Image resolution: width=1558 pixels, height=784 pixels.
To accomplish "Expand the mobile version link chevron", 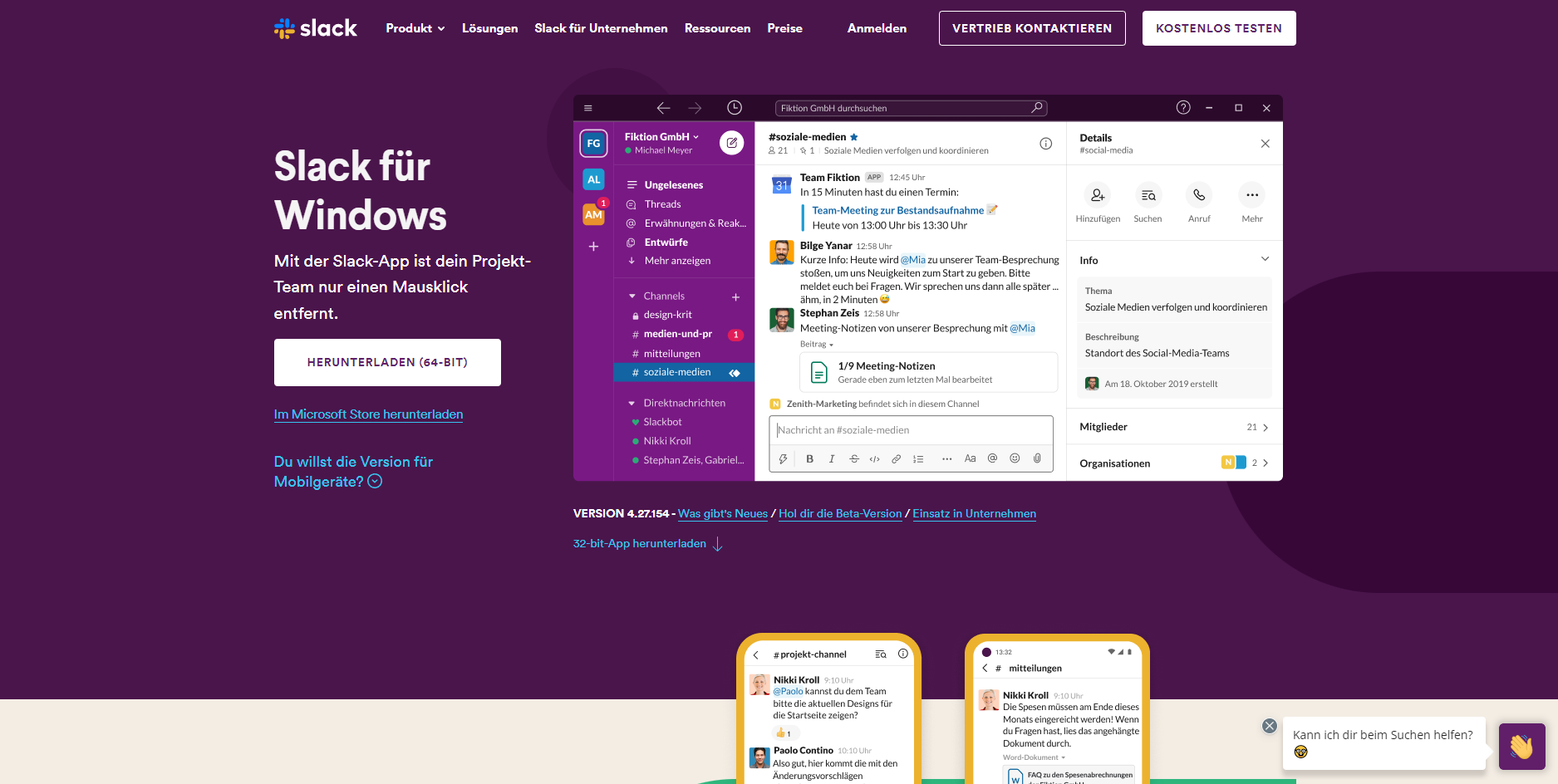I will (375, 482).
